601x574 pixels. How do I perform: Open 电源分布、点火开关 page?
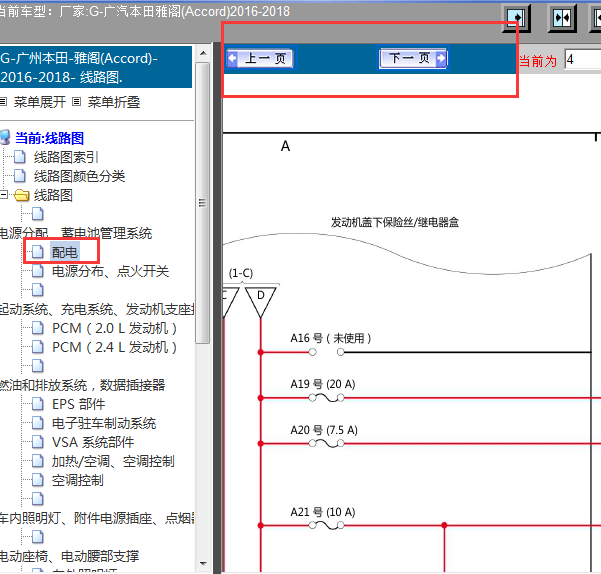(x=110, y=271)
